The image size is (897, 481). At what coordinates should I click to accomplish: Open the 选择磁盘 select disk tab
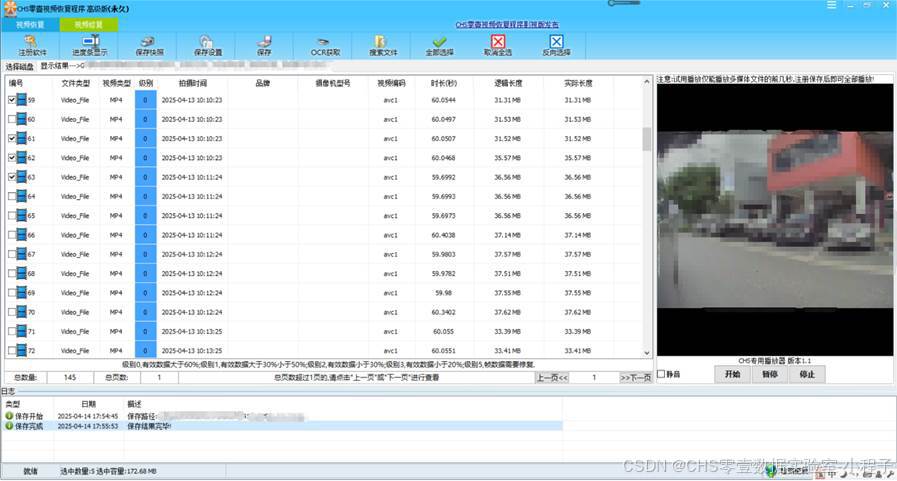pyautogui.click(x=19, y=66)
